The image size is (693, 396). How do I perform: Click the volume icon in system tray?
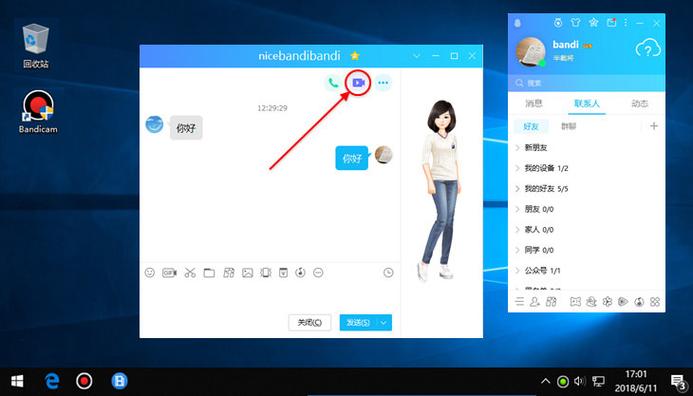[x=579, y=381]
